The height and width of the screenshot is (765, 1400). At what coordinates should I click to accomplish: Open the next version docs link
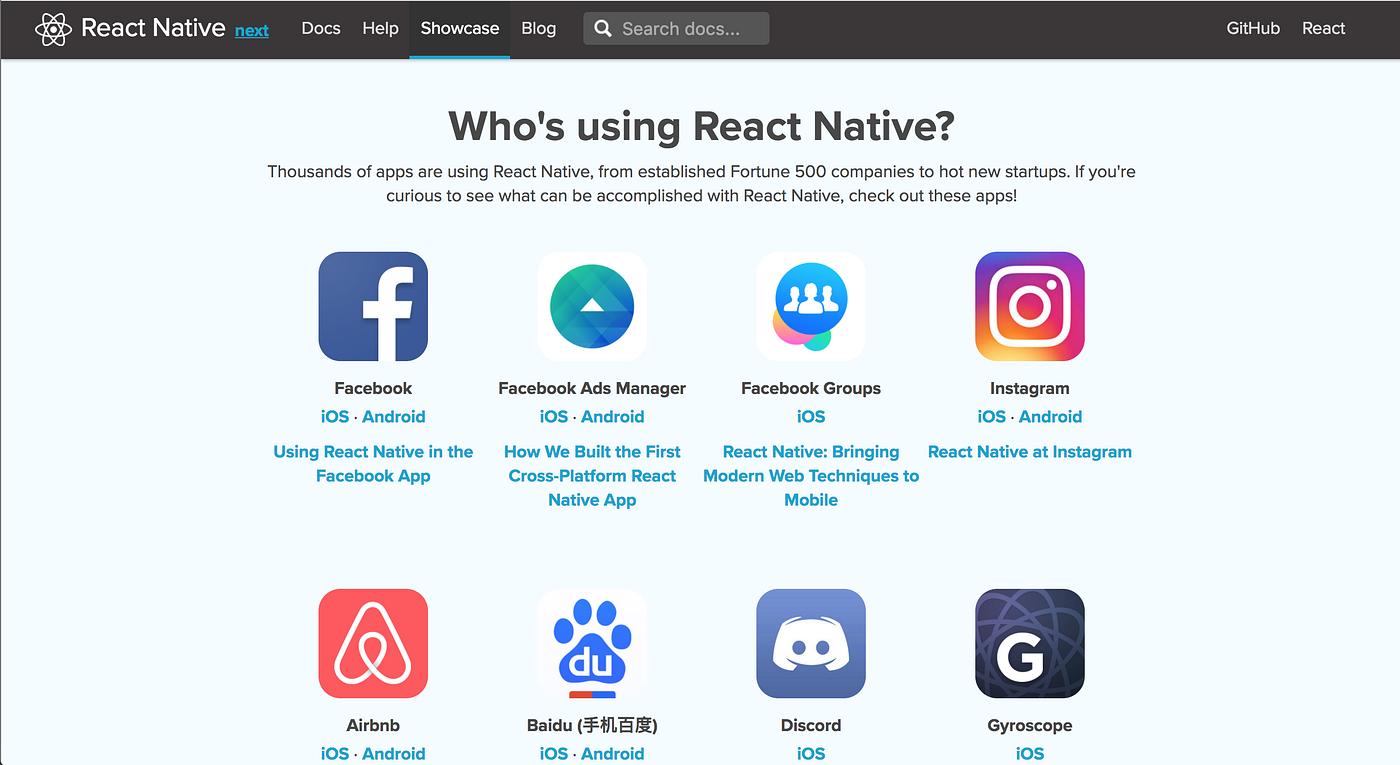[x=251, y=30]
